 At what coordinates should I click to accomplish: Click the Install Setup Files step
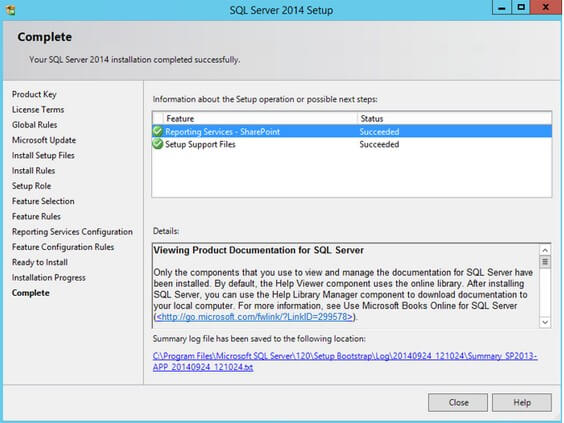[x=43, y=155]
